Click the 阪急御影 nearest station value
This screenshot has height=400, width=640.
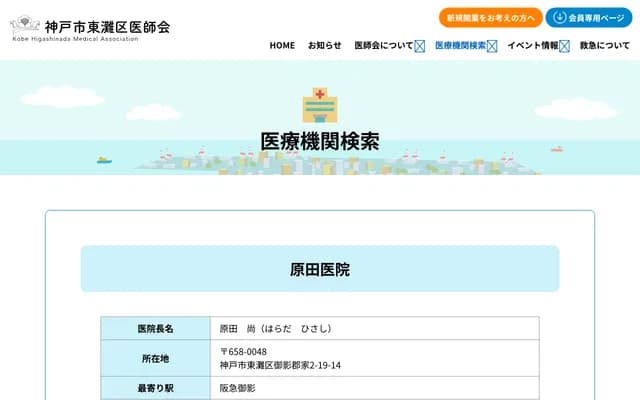[238, 388]
